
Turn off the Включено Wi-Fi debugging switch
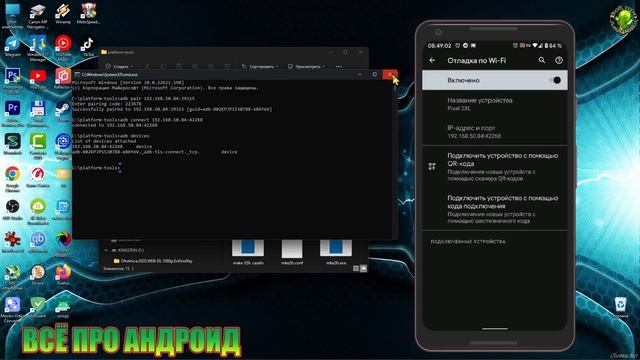(555, 80)
